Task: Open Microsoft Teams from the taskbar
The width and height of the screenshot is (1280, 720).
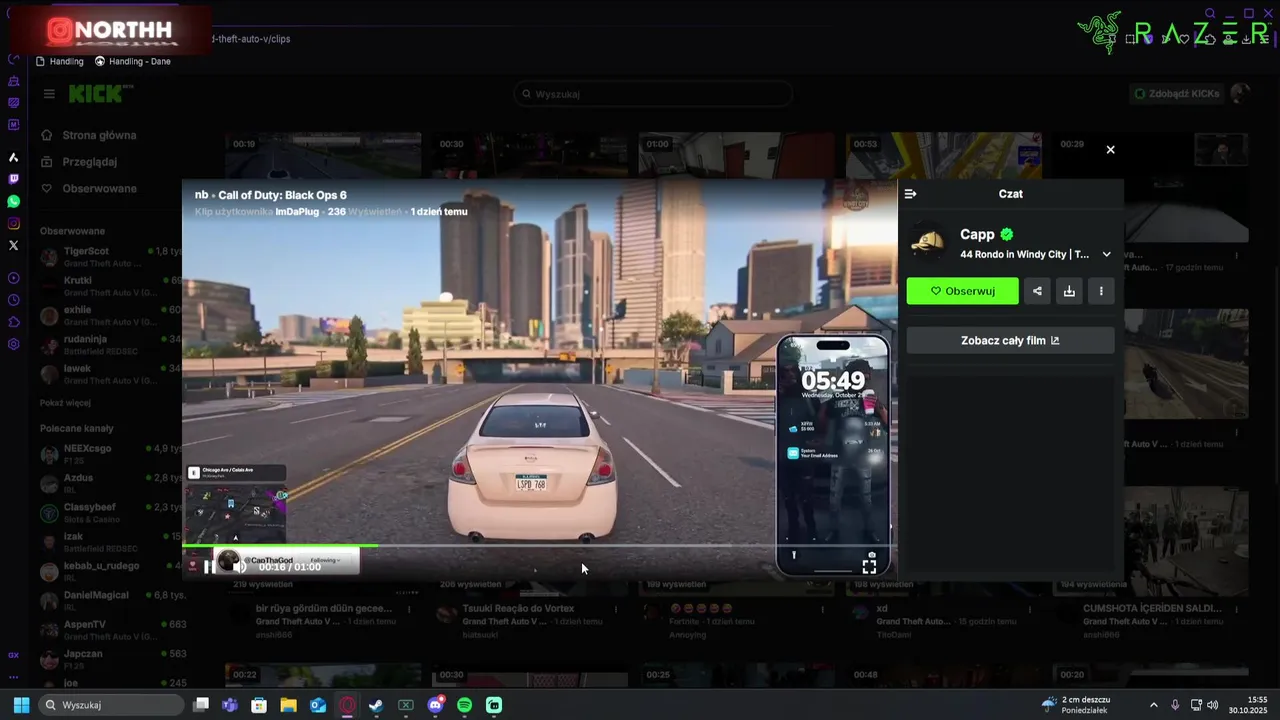Action: (230, 705)
